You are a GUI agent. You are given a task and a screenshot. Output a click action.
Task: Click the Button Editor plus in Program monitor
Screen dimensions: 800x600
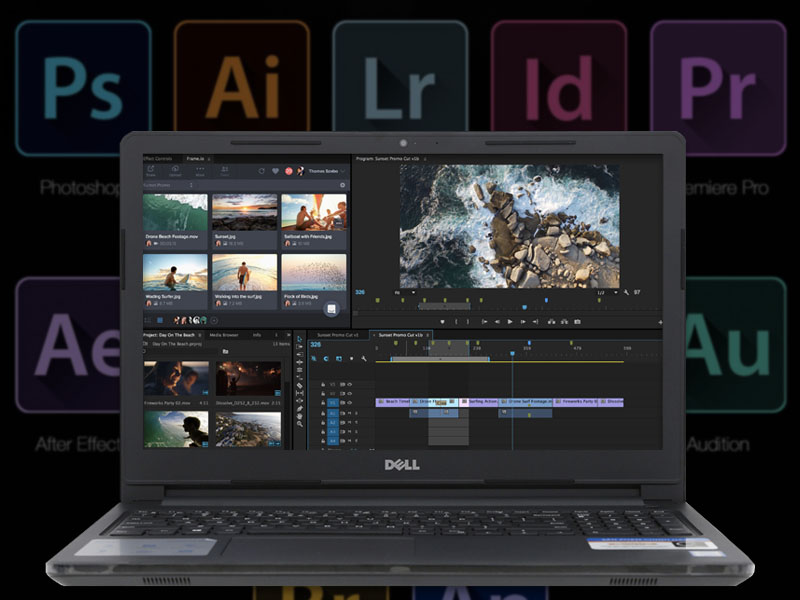click(x=660, y=322)
